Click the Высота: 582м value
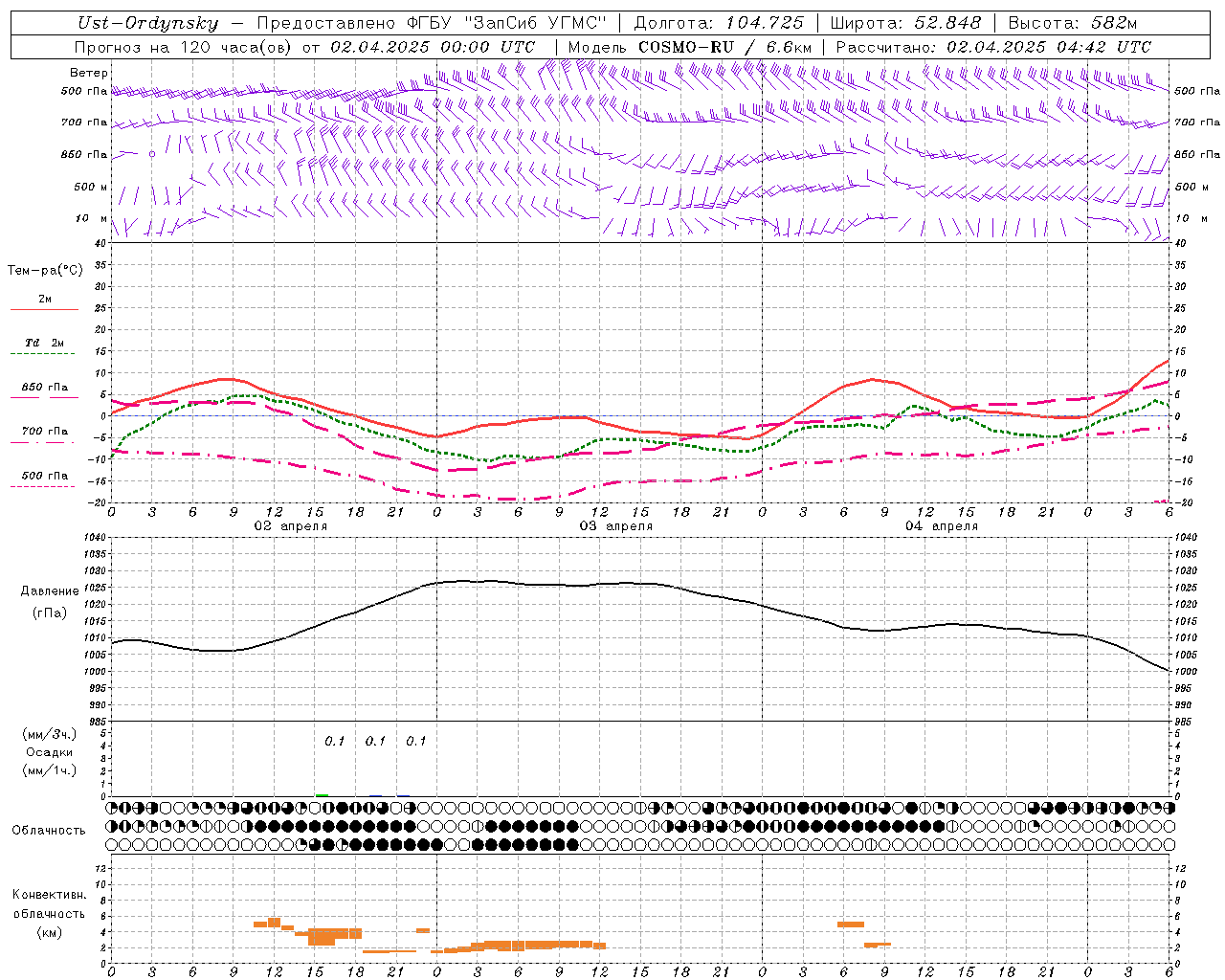Screen dimensions: 1225x980 1073,23
